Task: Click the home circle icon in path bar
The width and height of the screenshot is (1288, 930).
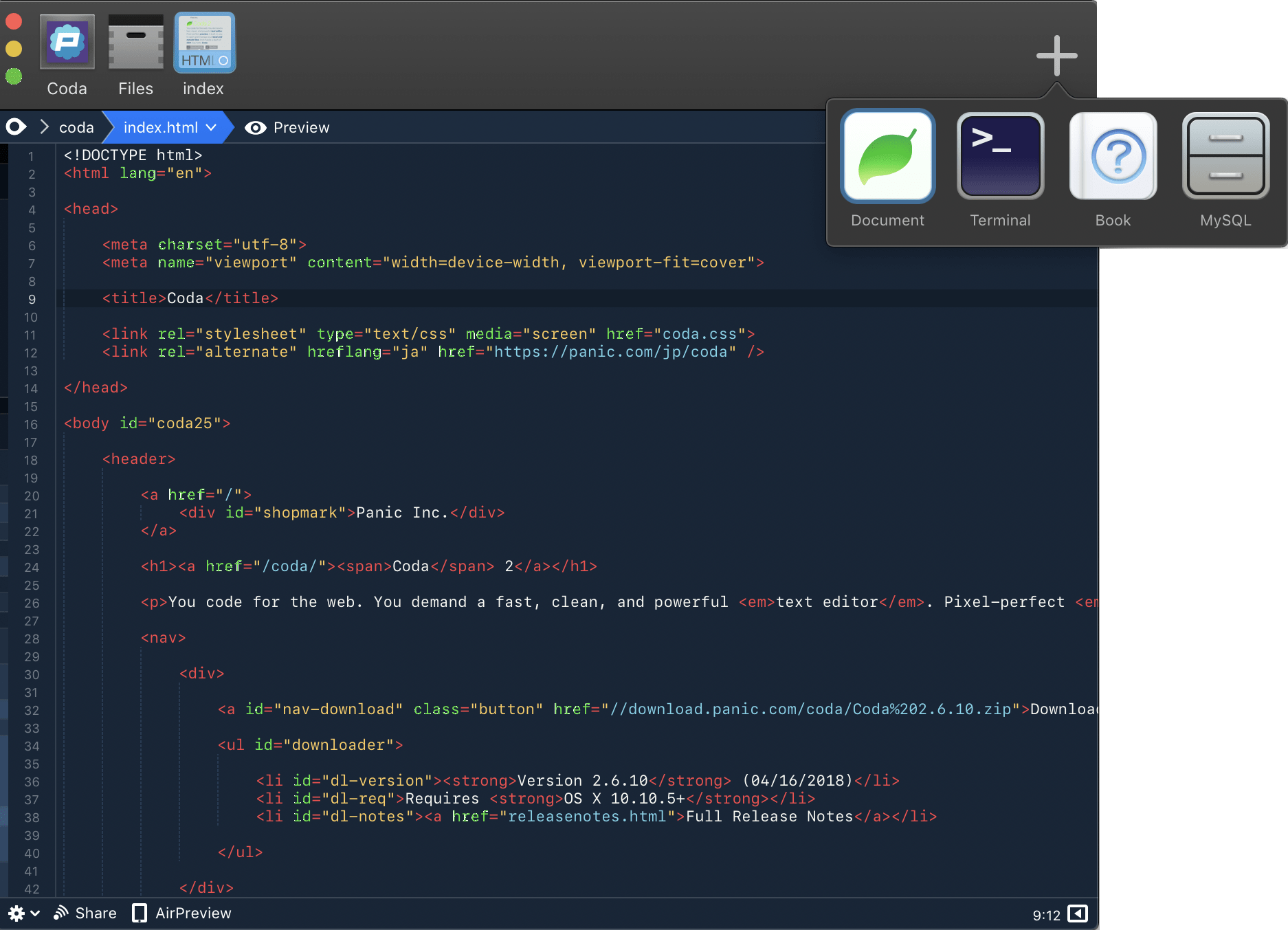Action: [16, 127]
